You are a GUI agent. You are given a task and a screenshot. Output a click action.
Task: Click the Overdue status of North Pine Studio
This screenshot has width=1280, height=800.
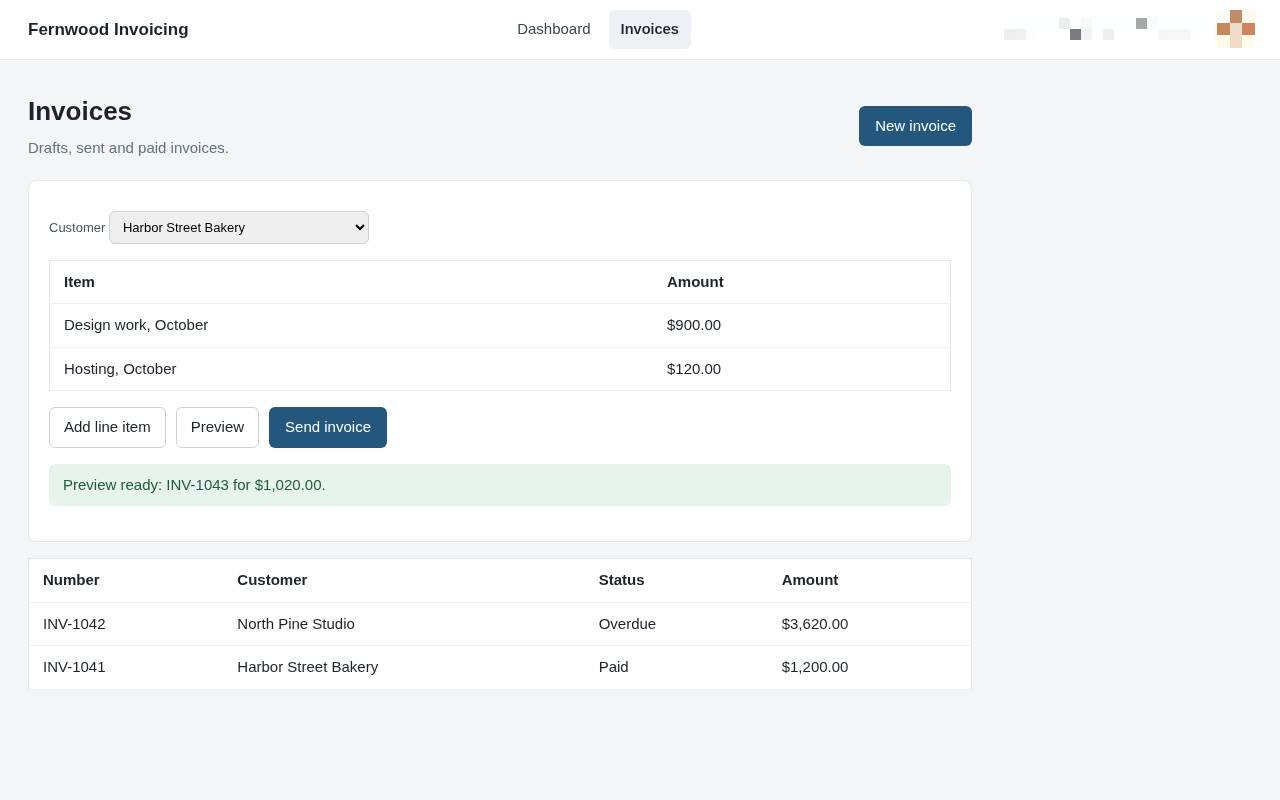(x=627, y=624)
